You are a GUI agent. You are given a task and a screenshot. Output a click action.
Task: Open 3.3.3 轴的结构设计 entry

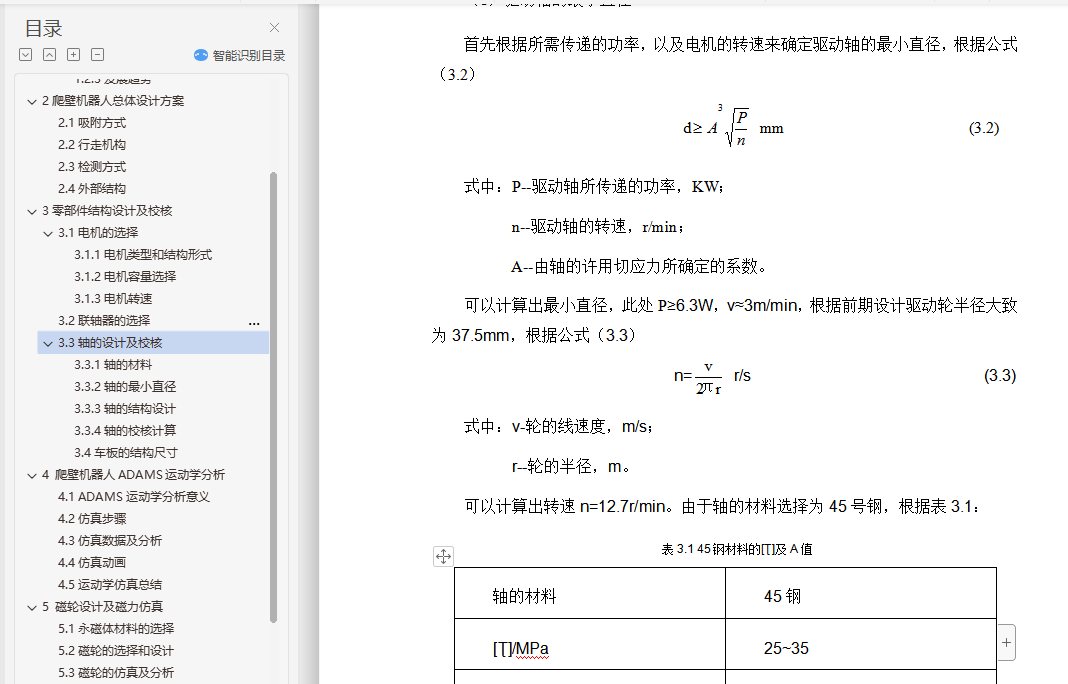point(125,409)
